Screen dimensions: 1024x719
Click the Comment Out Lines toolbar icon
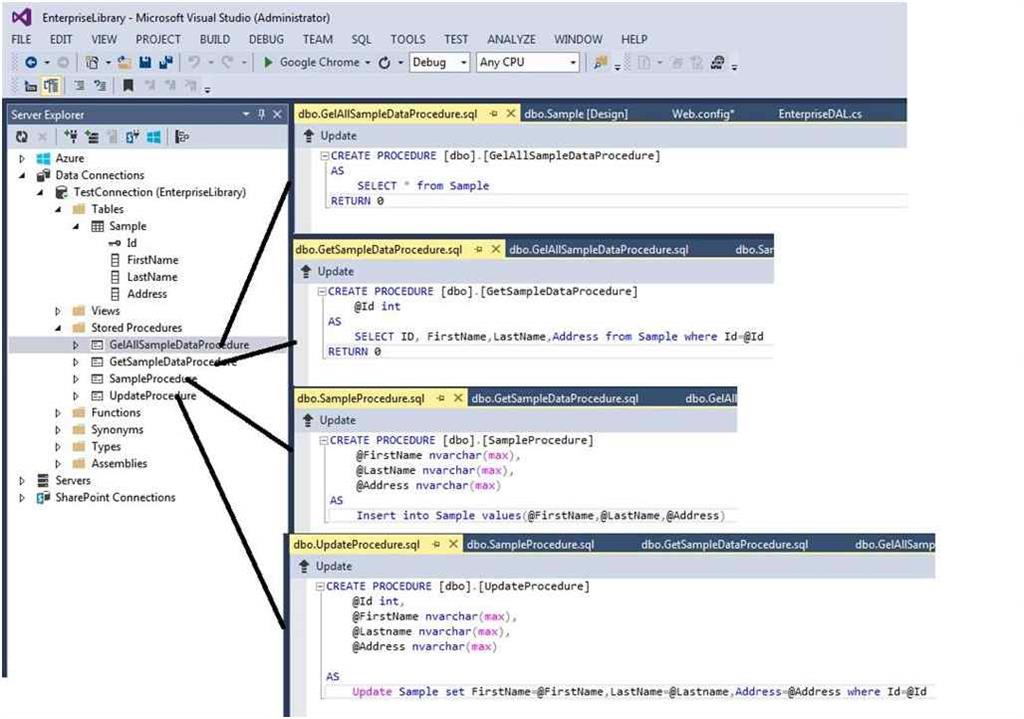79,86
